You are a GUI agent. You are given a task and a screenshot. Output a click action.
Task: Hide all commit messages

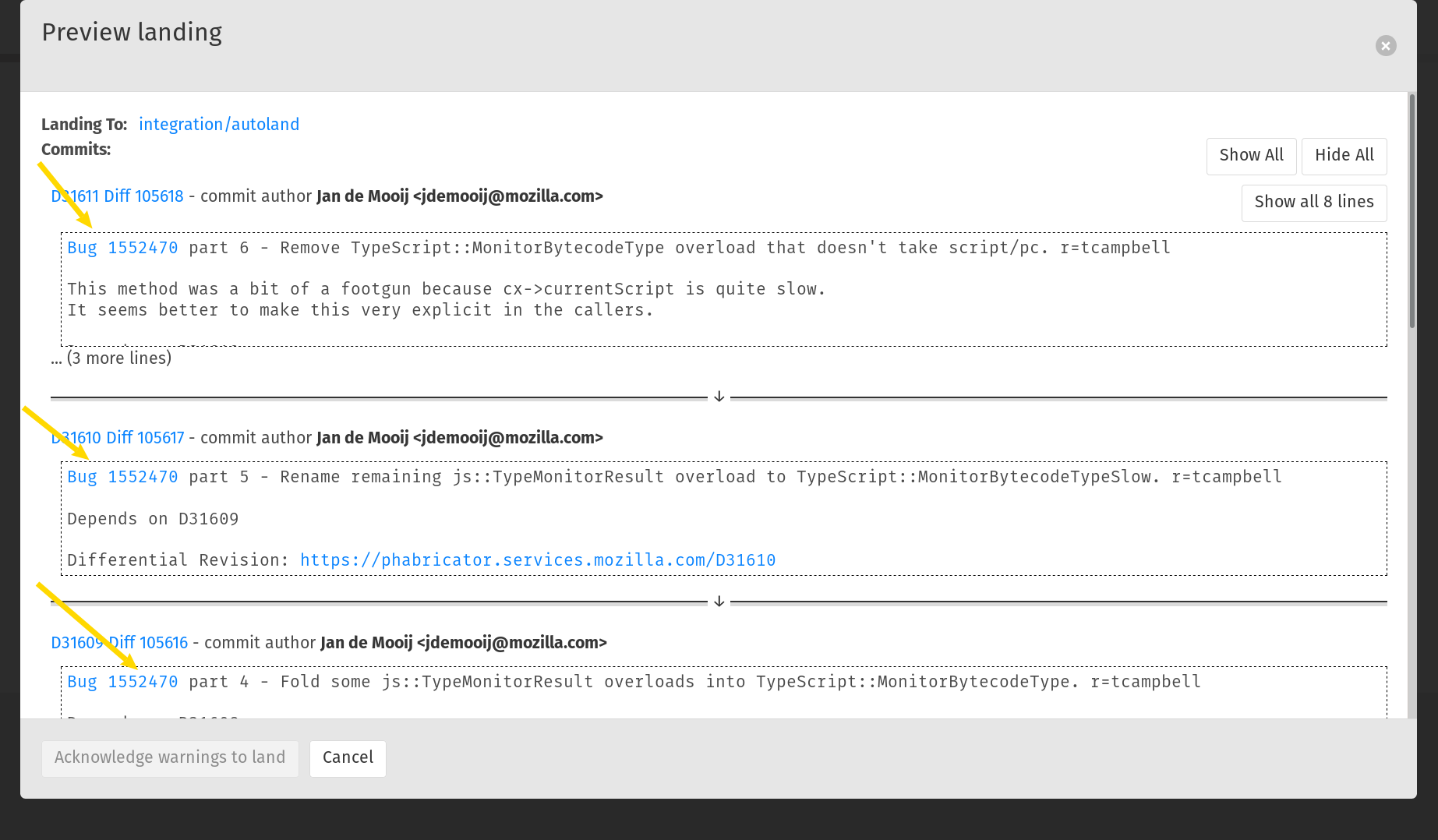tap(1344, 156)
